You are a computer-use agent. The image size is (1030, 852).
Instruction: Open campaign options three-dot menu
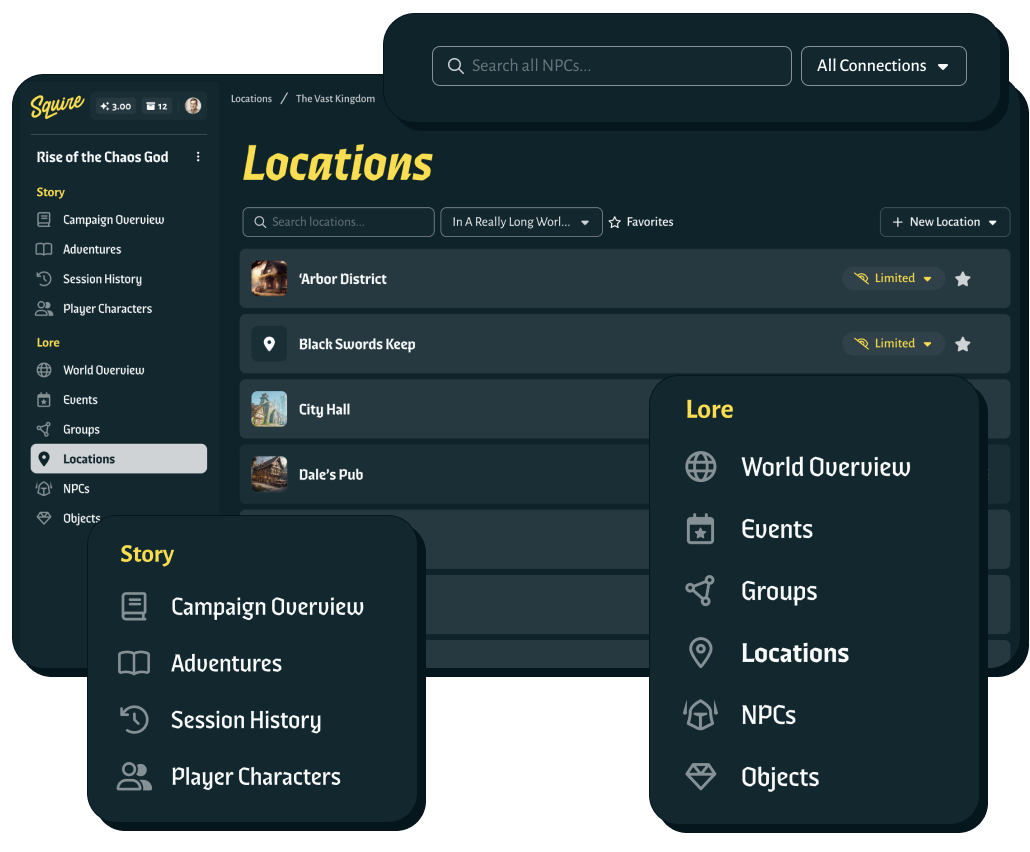[198, 157]
